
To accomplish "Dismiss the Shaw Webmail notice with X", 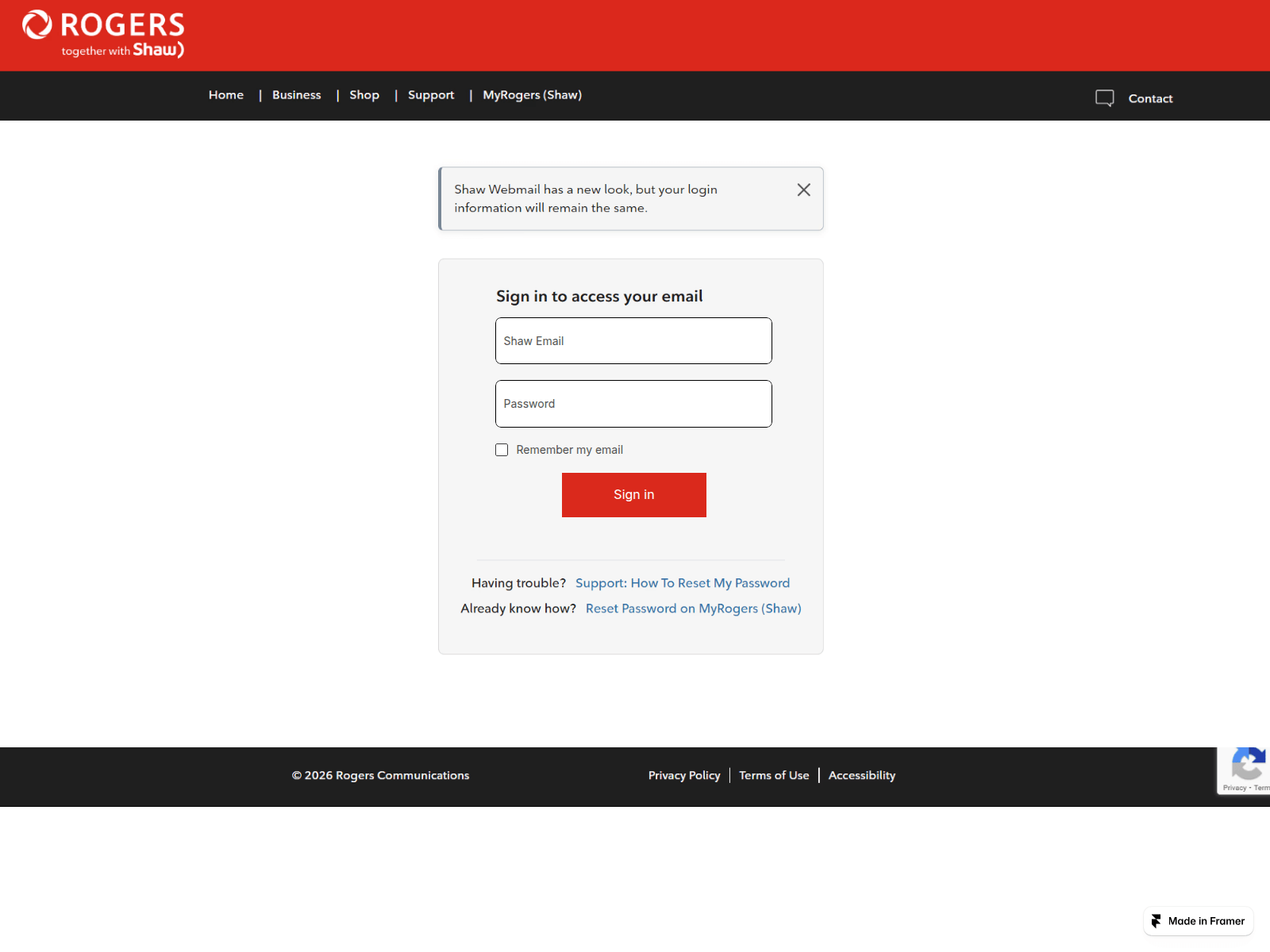I will [803, 190].
